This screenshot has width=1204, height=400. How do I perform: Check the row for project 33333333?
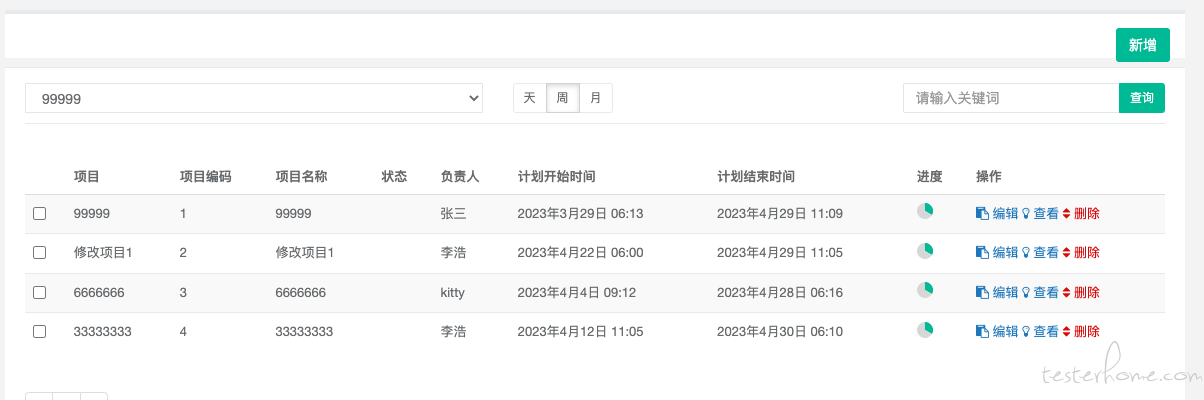[x=40, y=331]
